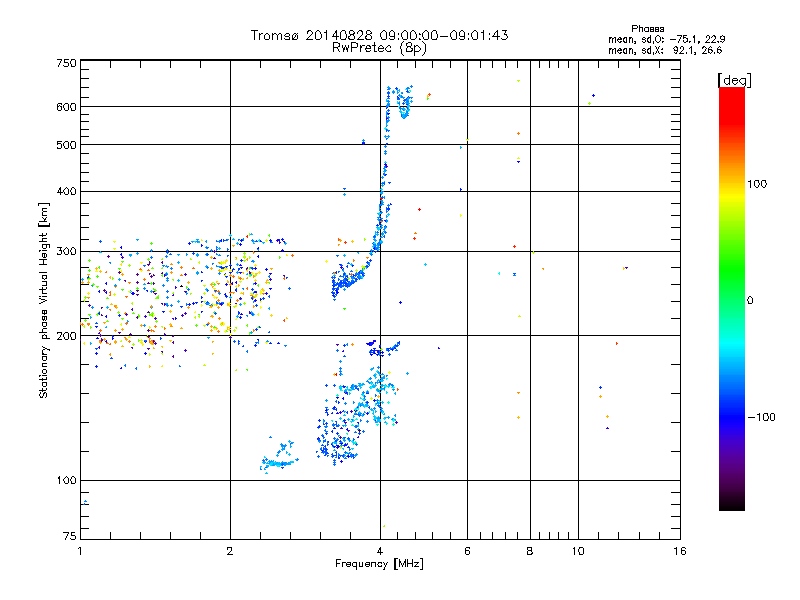Click the '500' height axis tick label
The height and width of the screenshot is (600, 800).
pyautogui.click(x=66, y=145)
